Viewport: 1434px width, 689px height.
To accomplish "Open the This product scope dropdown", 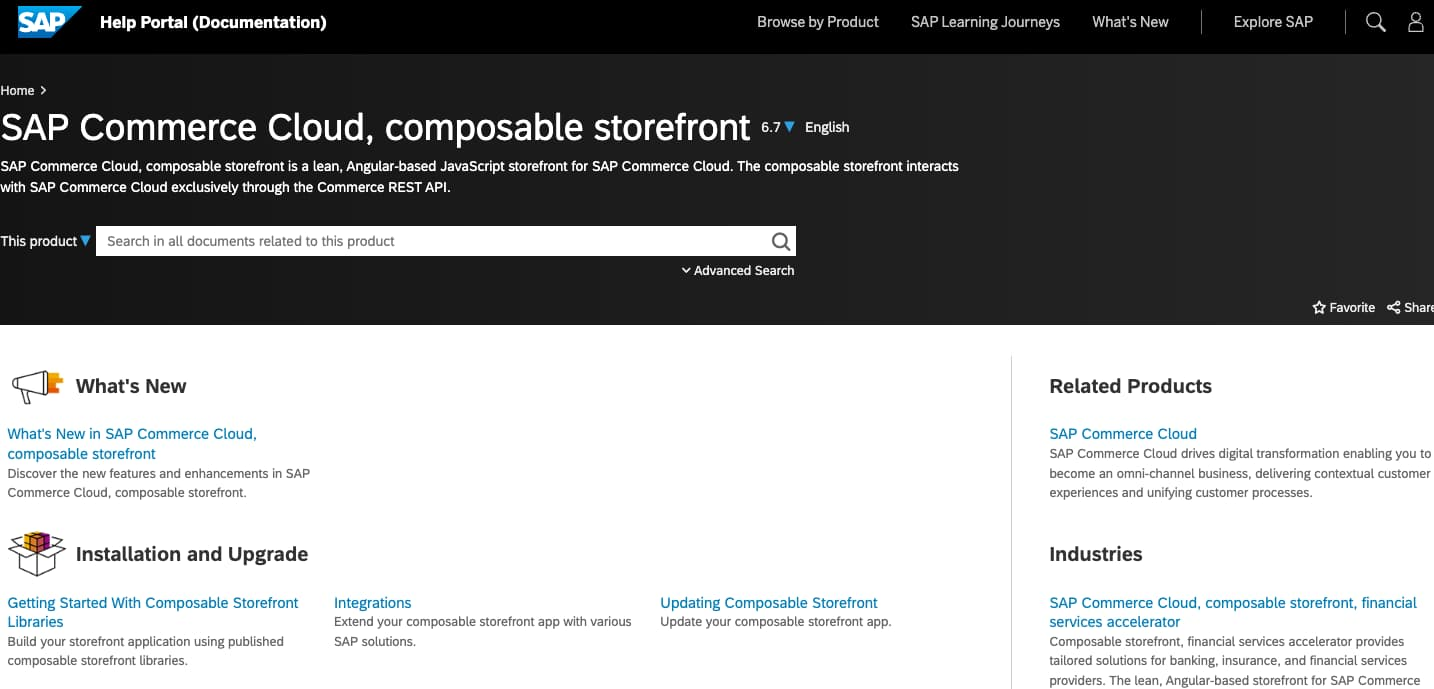I will tap(46, 241).
